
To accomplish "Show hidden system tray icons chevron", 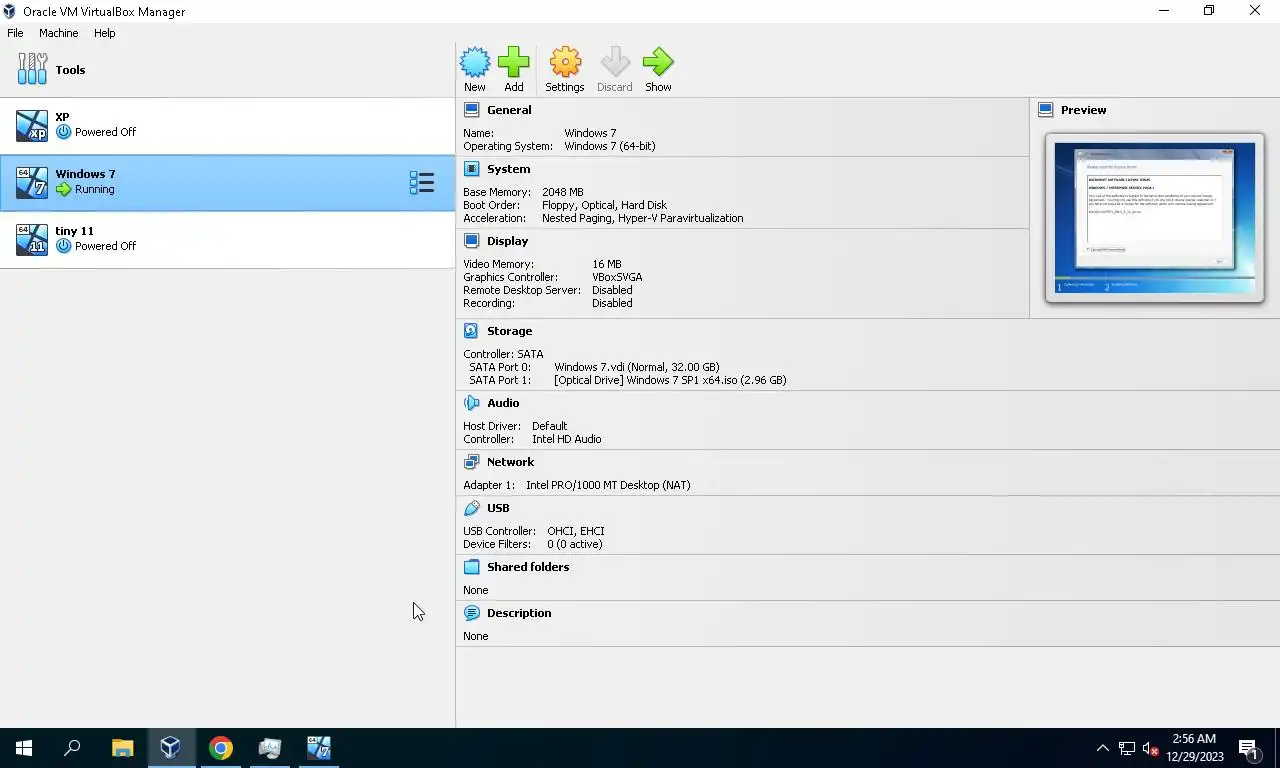I will click(x=1102, y=748).
